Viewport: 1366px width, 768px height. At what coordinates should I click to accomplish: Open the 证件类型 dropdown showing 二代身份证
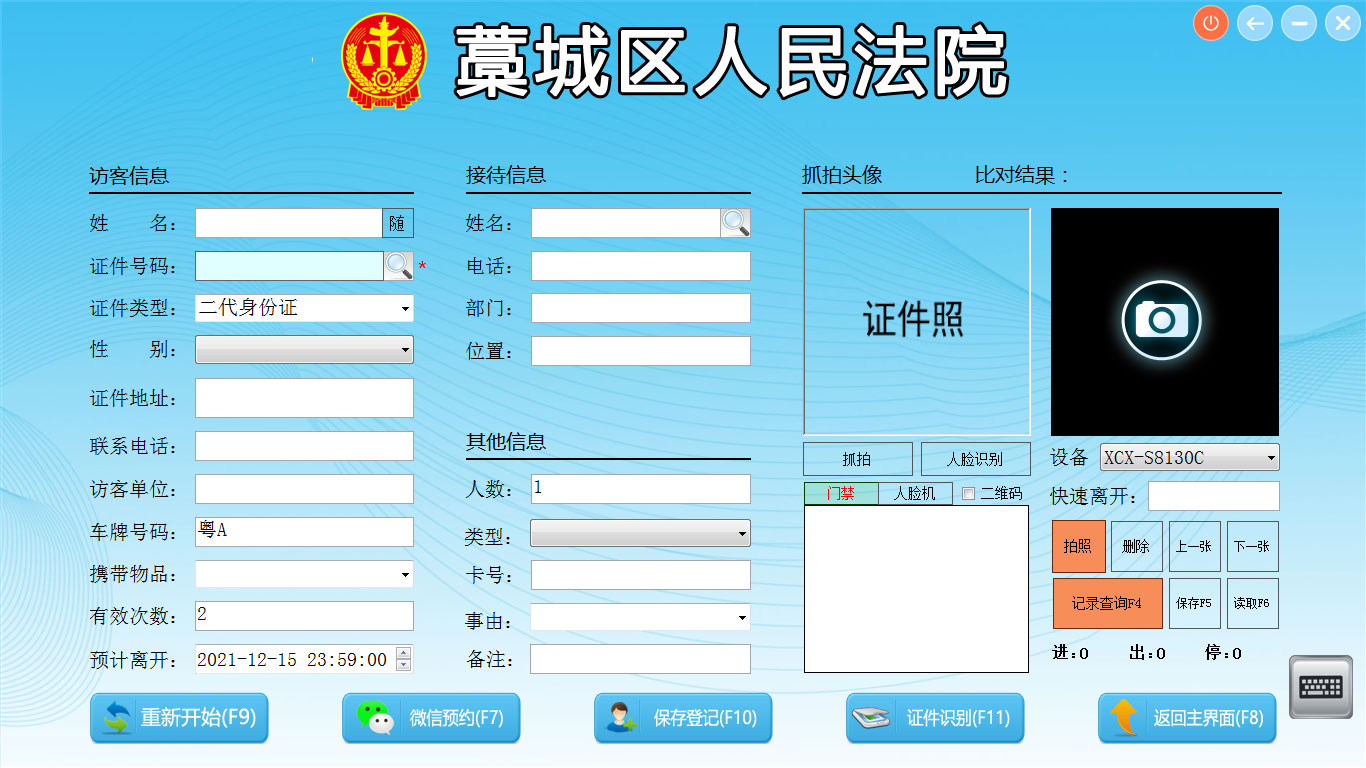pyautogui.click(x=404, y=308)
